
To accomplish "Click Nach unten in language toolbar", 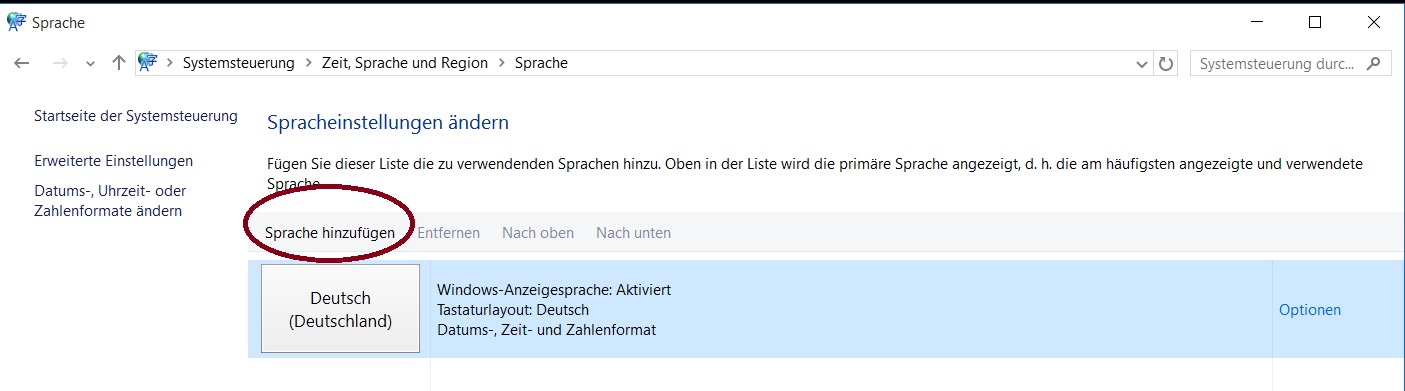I will 633,233.
